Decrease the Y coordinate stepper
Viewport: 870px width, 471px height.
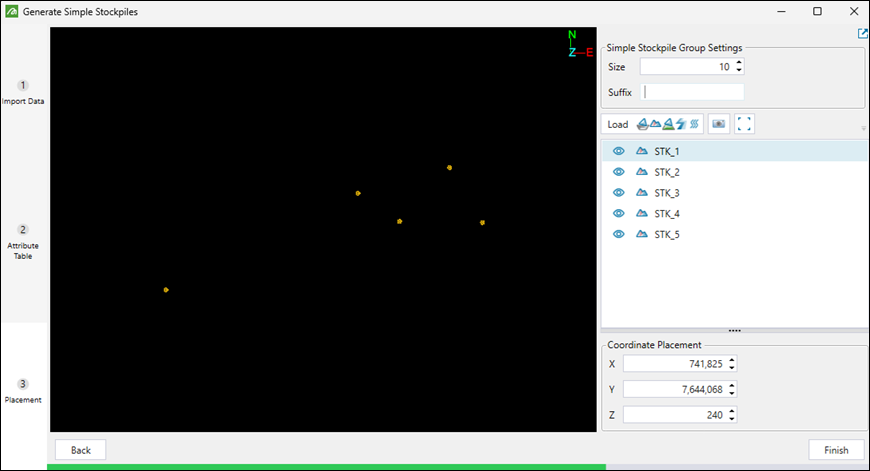point(732,393)
